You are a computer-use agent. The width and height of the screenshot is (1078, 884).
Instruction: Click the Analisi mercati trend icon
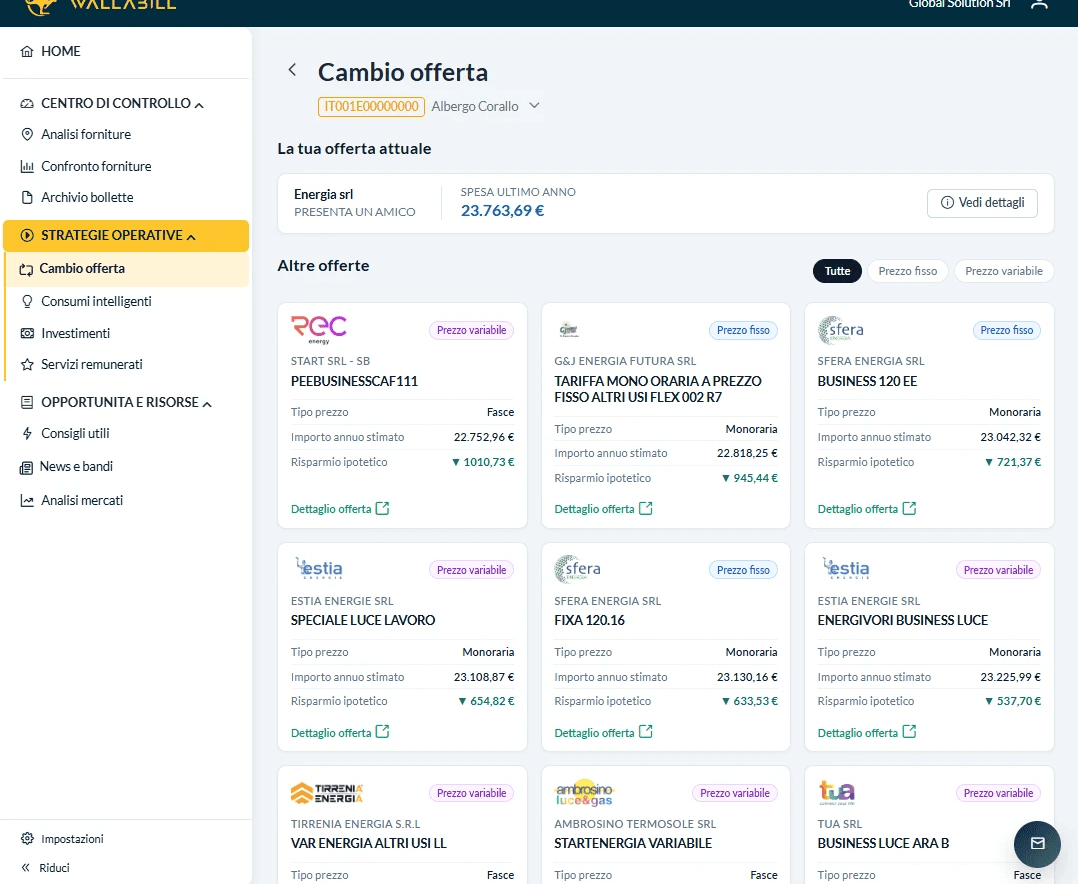27,501
